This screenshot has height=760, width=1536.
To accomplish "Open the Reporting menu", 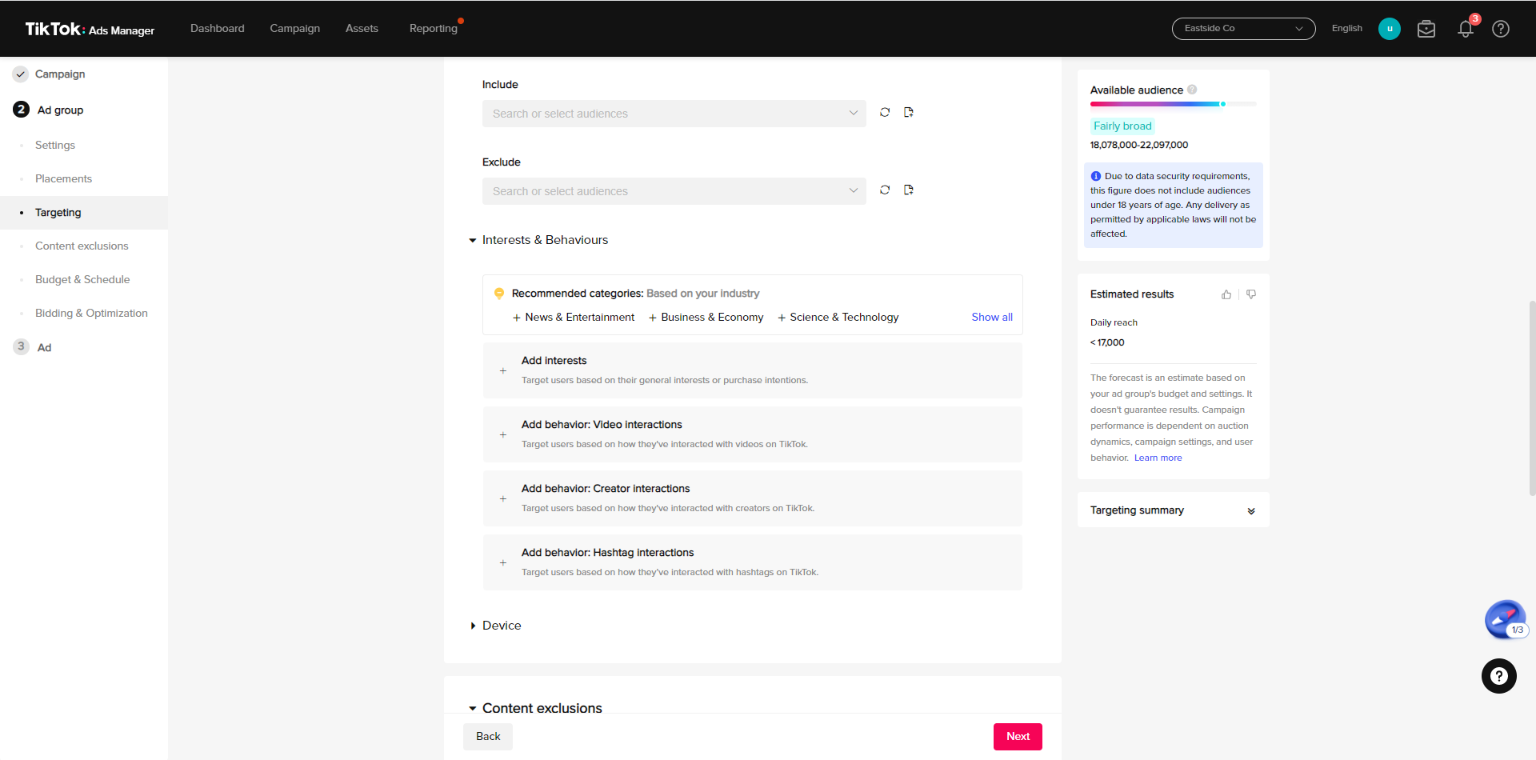I will 433,28.
